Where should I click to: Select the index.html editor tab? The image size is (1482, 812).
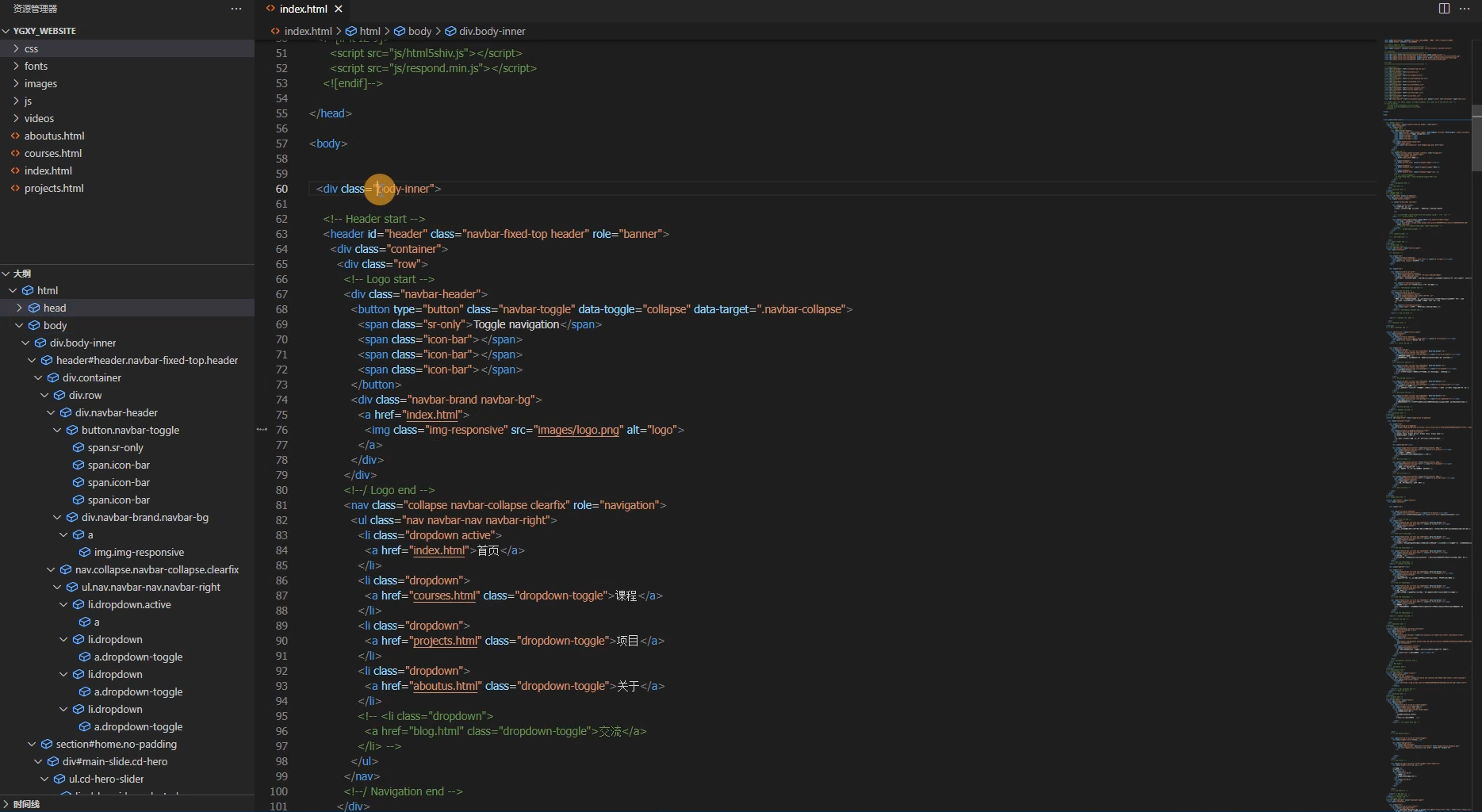(x=304, y=9)
